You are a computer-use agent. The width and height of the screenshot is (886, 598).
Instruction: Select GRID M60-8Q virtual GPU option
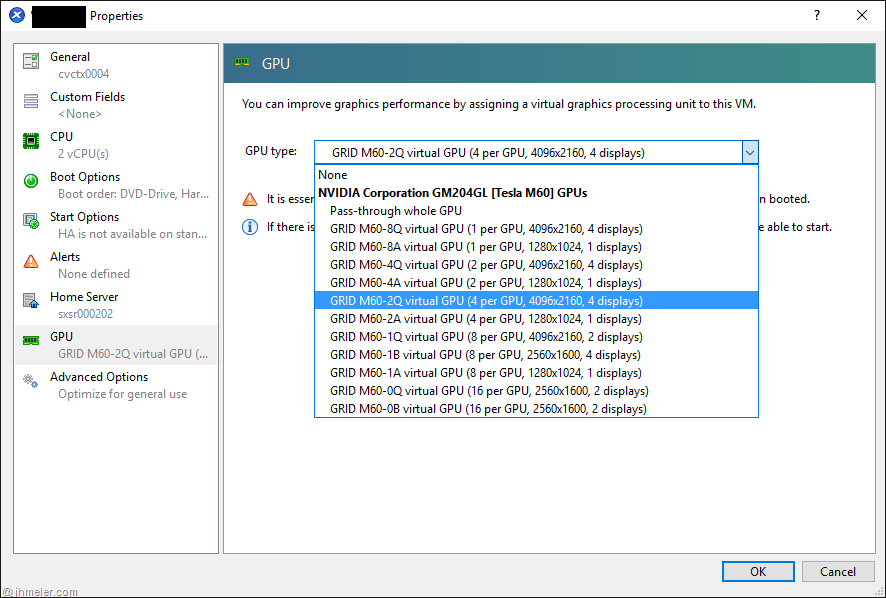point(485,229)
